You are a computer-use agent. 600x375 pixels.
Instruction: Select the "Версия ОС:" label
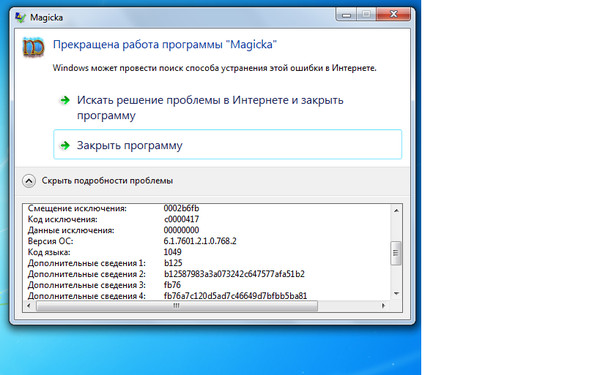pyautogui.click(x=50, y=241)
